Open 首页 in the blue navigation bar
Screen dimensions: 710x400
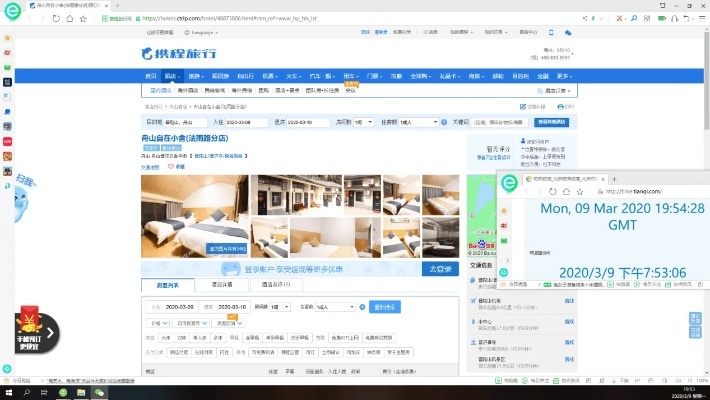151,76
